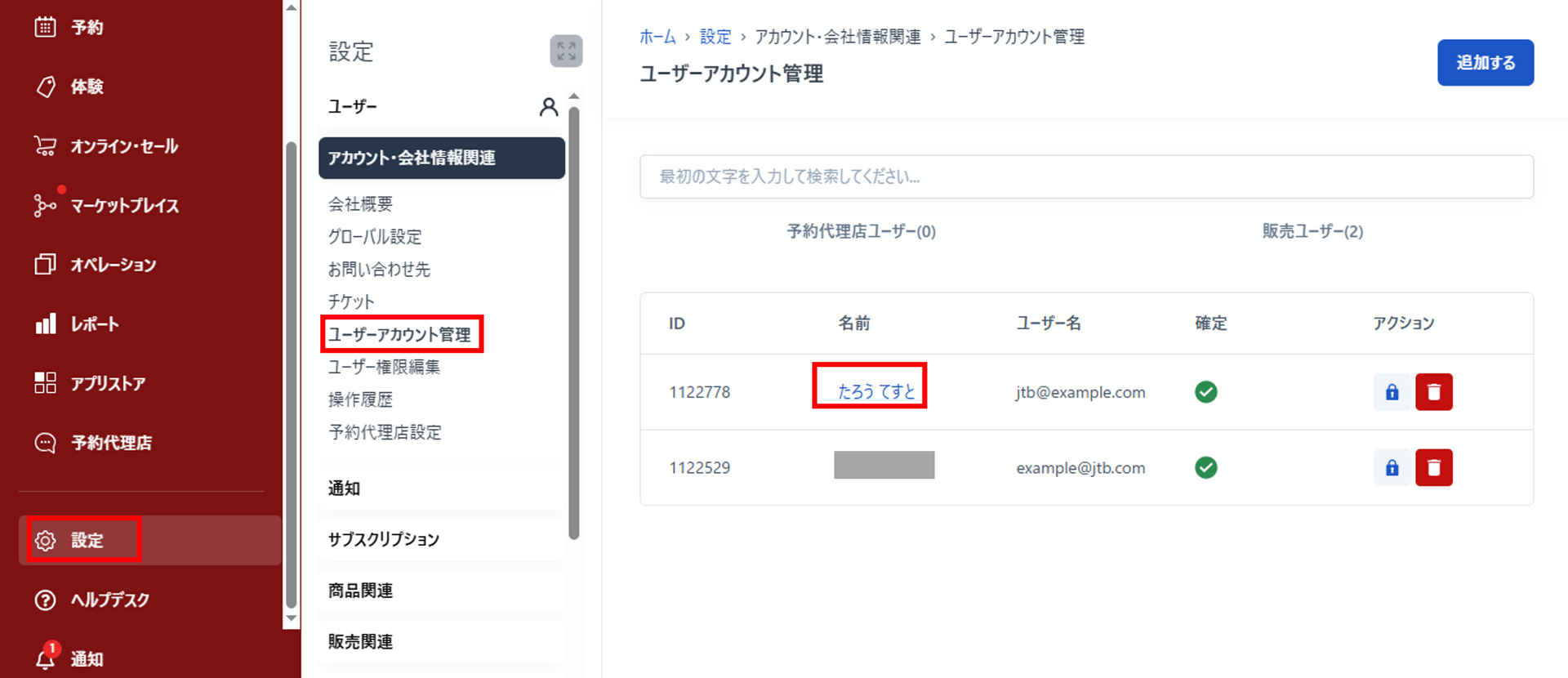1568x678 pixels.
Task: Click the trash icon for jtb@example.com
Action: click(x=1433, y=392)
